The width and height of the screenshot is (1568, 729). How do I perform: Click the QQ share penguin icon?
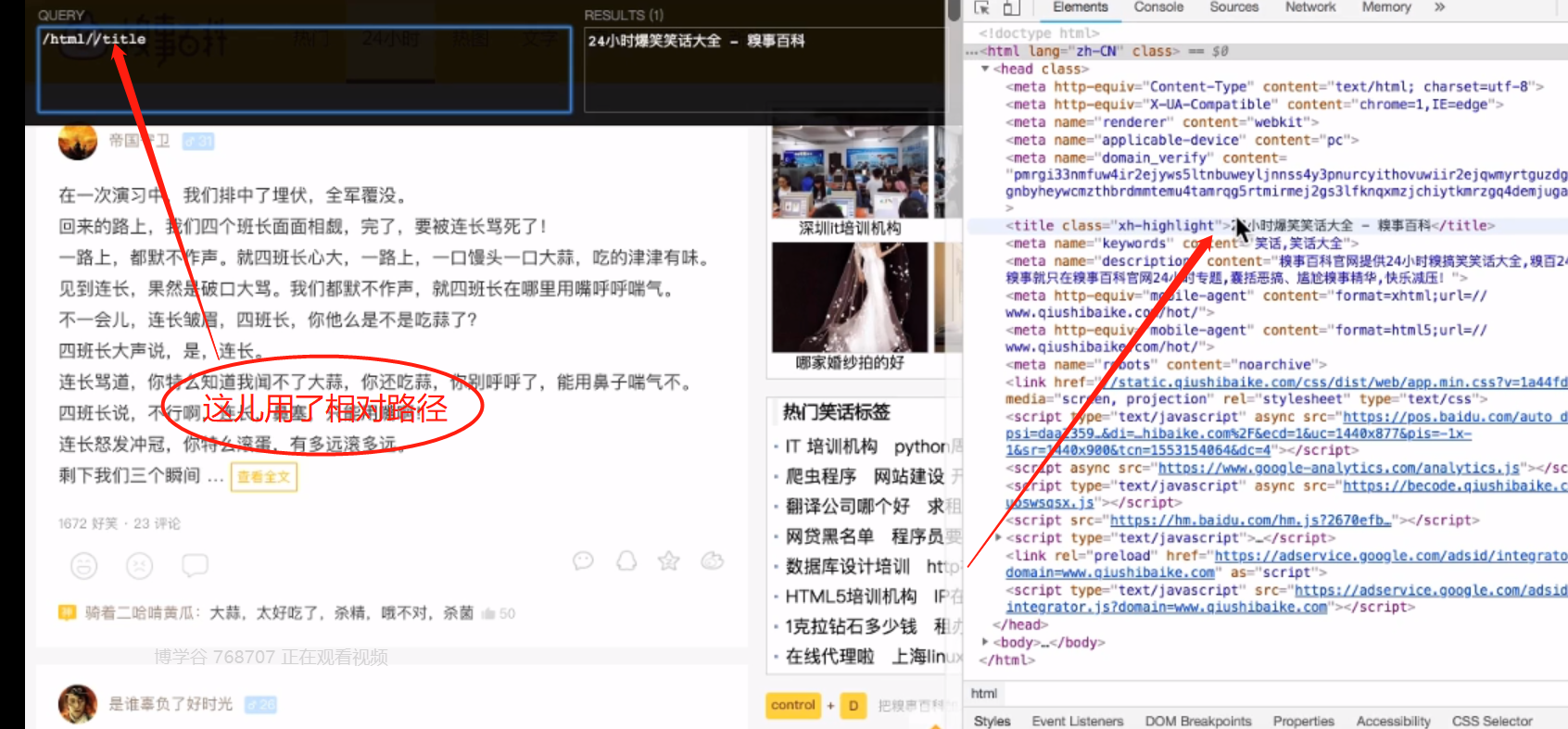626,560
